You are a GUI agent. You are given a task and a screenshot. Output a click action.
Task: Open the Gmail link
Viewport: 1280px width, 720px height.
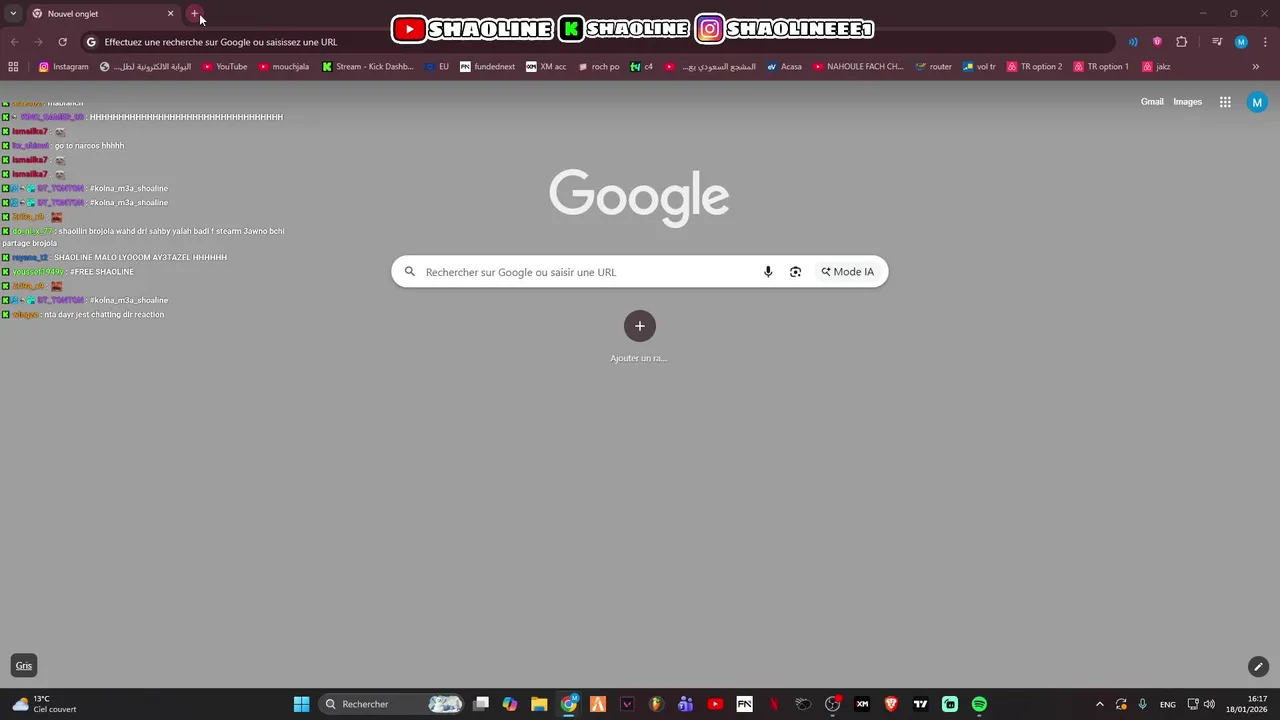pos(1152,102)
